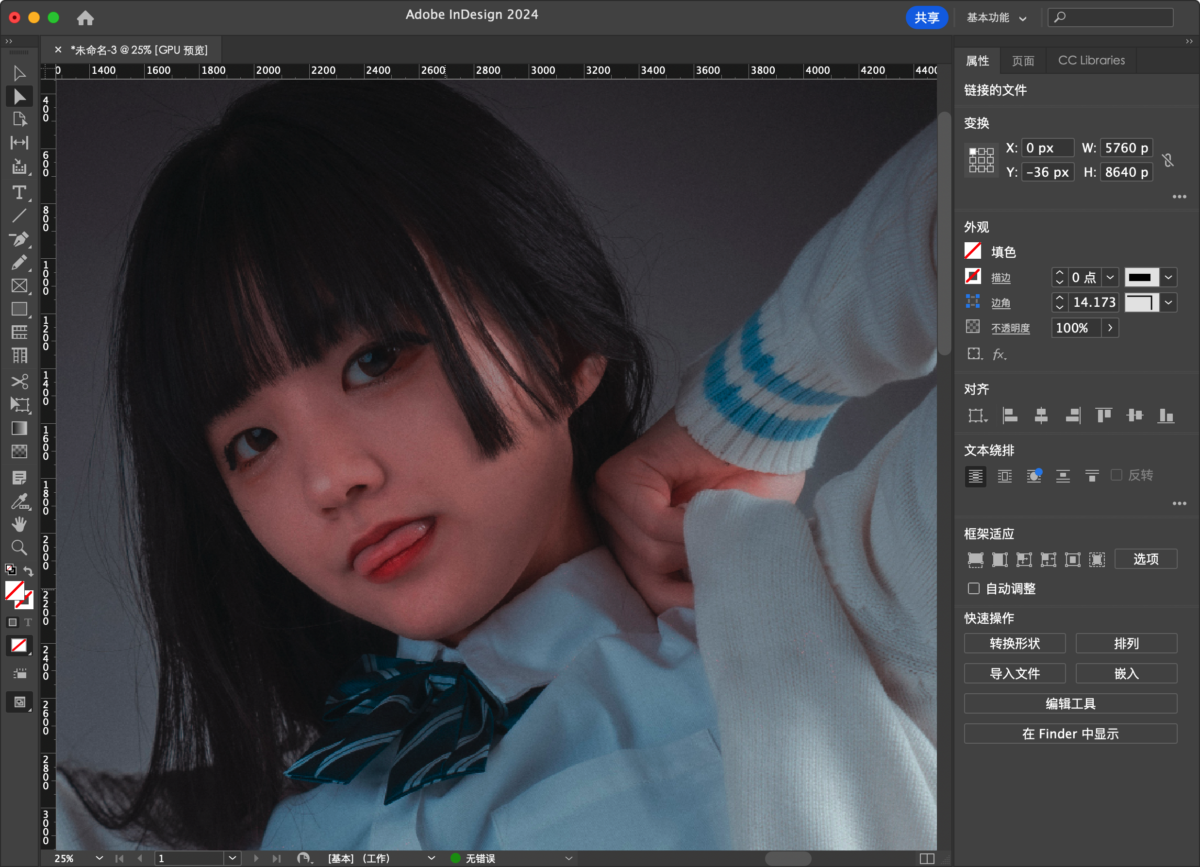Click the 填色 fill color swatch
The image size is (1200, 867).
pos(972,252)
